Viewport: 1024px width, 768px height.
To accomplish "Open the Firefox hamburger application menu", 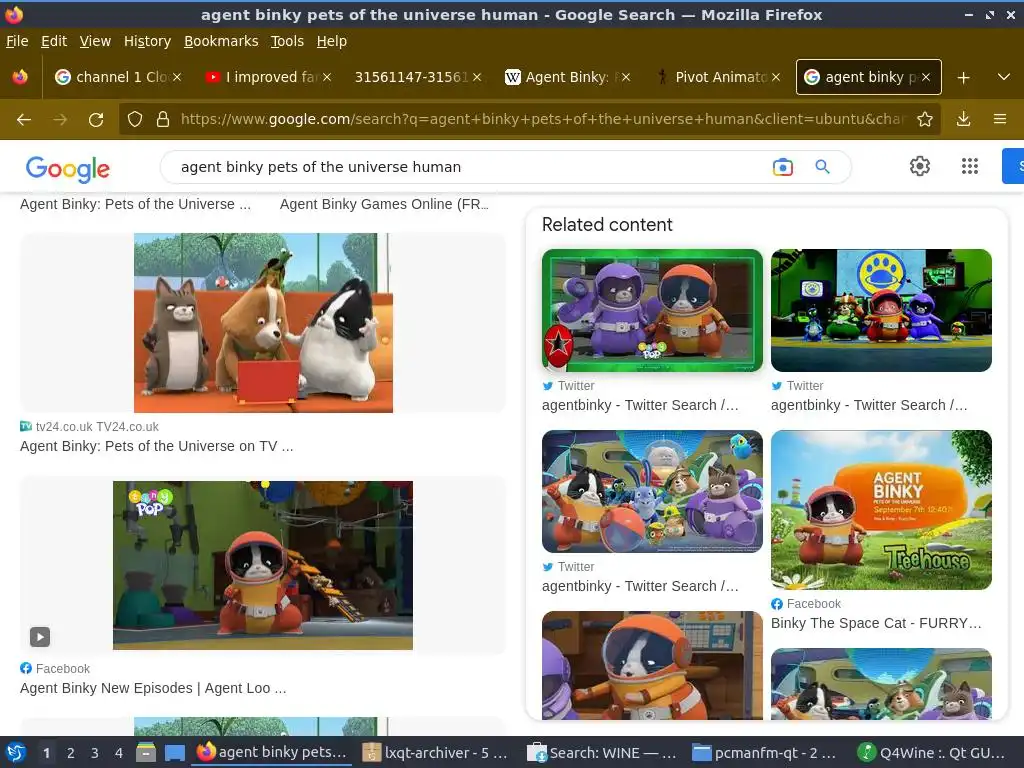I will (x=1000, y=120).
